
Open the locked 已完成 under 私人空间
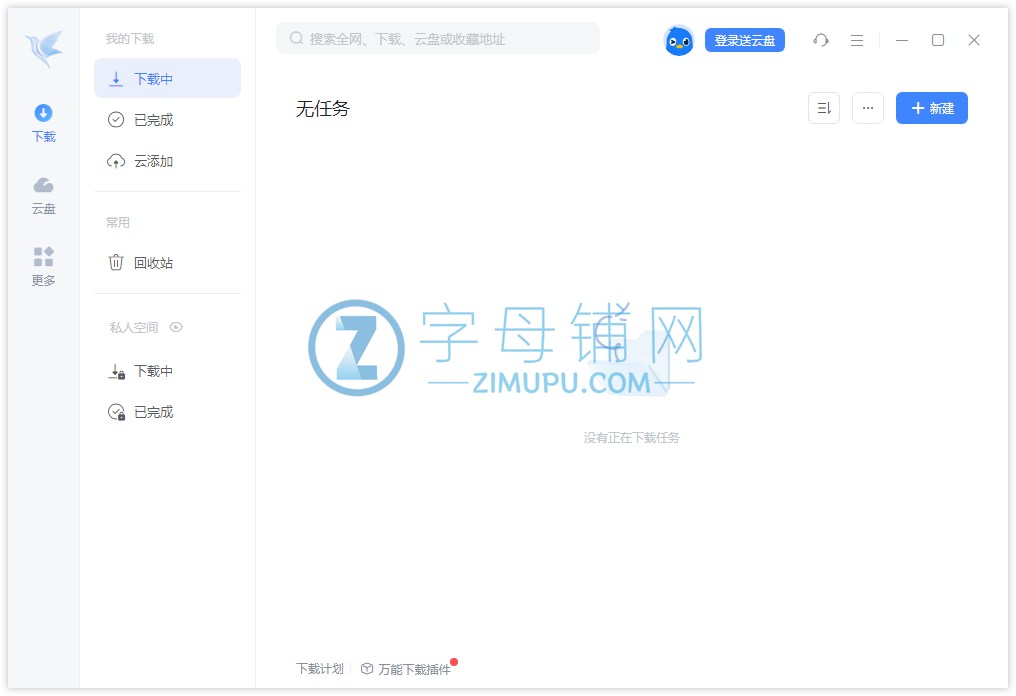click(167, 412)
